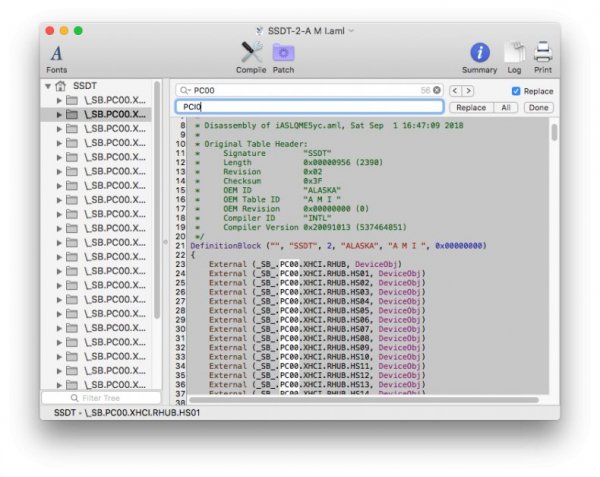Click the All replace button

(507, 107)
